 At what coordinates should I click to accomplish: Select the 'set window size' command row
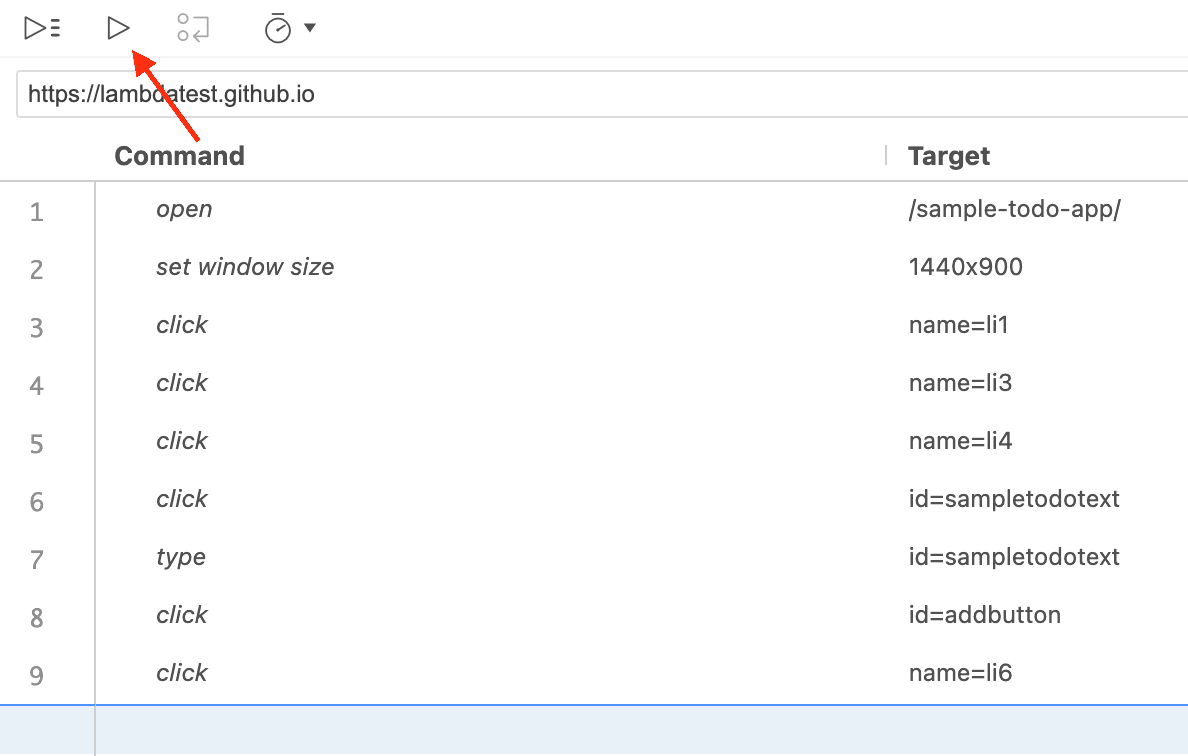(245, 267)
